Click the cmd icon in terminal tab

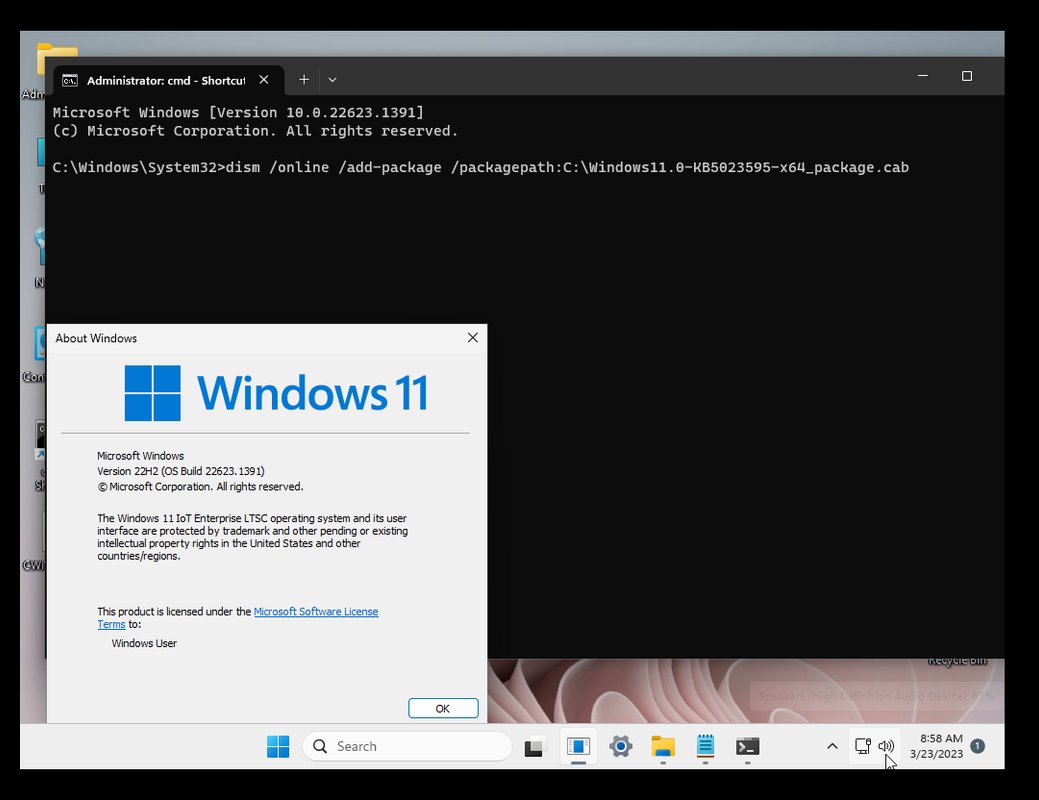pos(70,80)
